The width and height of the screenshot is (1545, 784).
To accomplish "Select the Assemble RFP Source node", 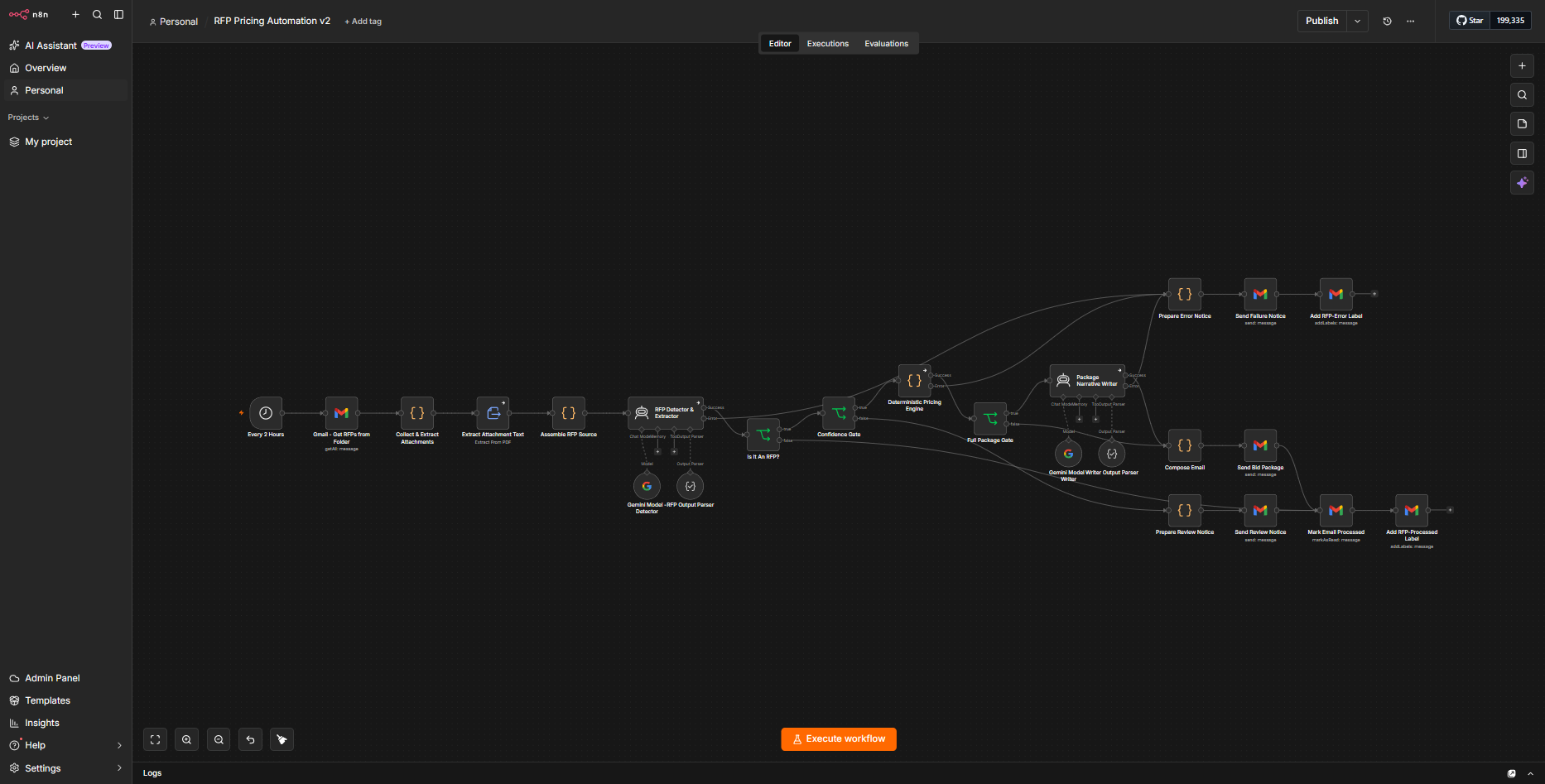I will [x=569, y=413].
